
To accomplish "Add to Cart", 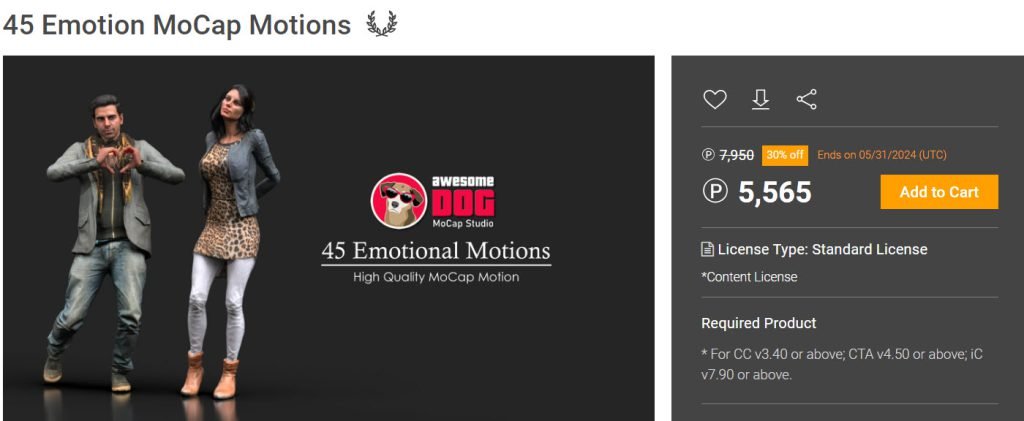I will point(939,192).
